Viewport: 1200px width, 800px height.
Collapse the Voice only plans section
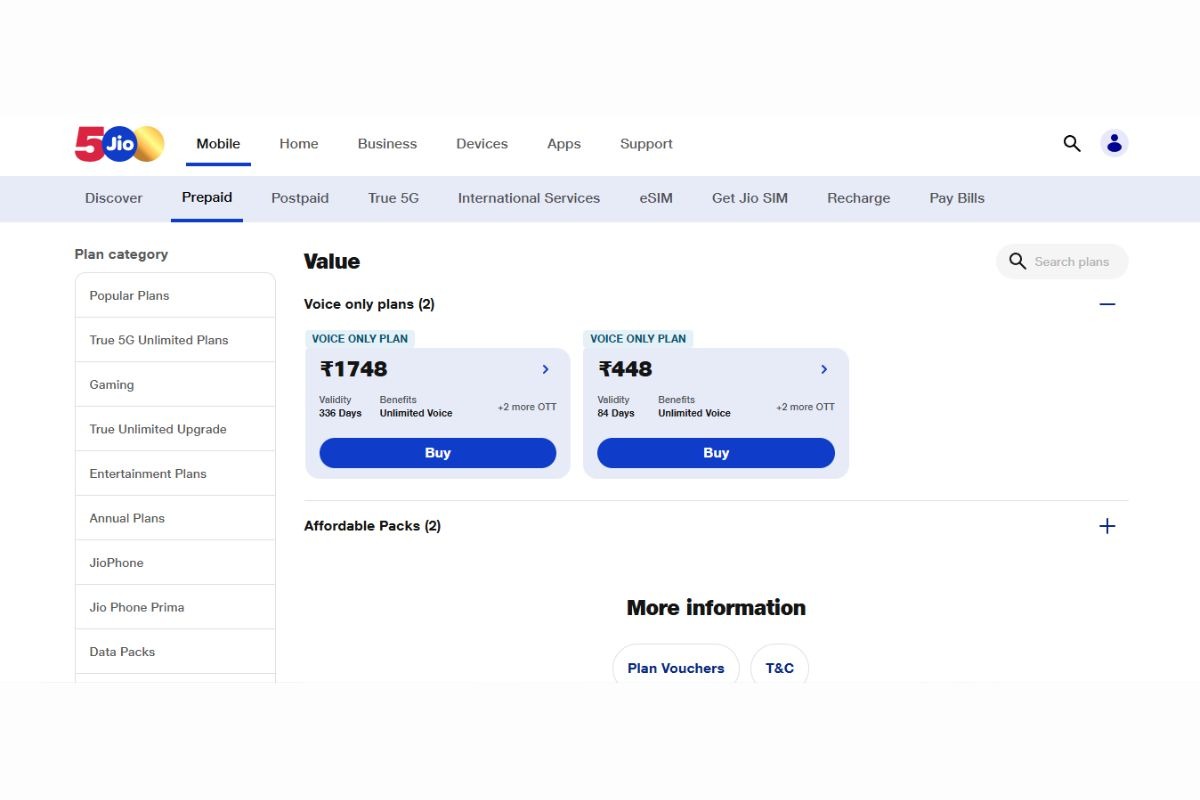[1107, 304]
